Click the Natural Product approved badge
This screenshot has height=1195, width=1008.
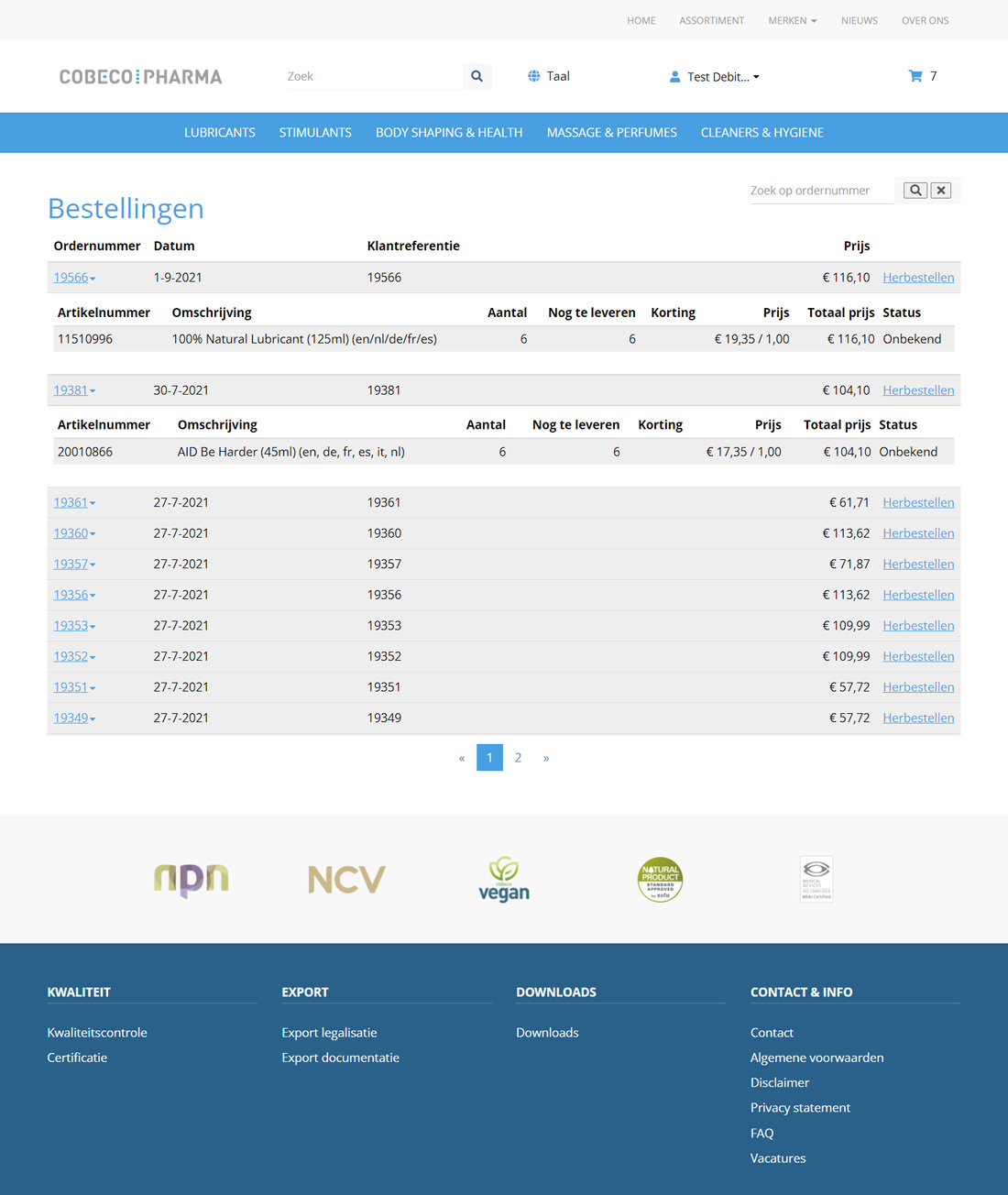point(660,880)
